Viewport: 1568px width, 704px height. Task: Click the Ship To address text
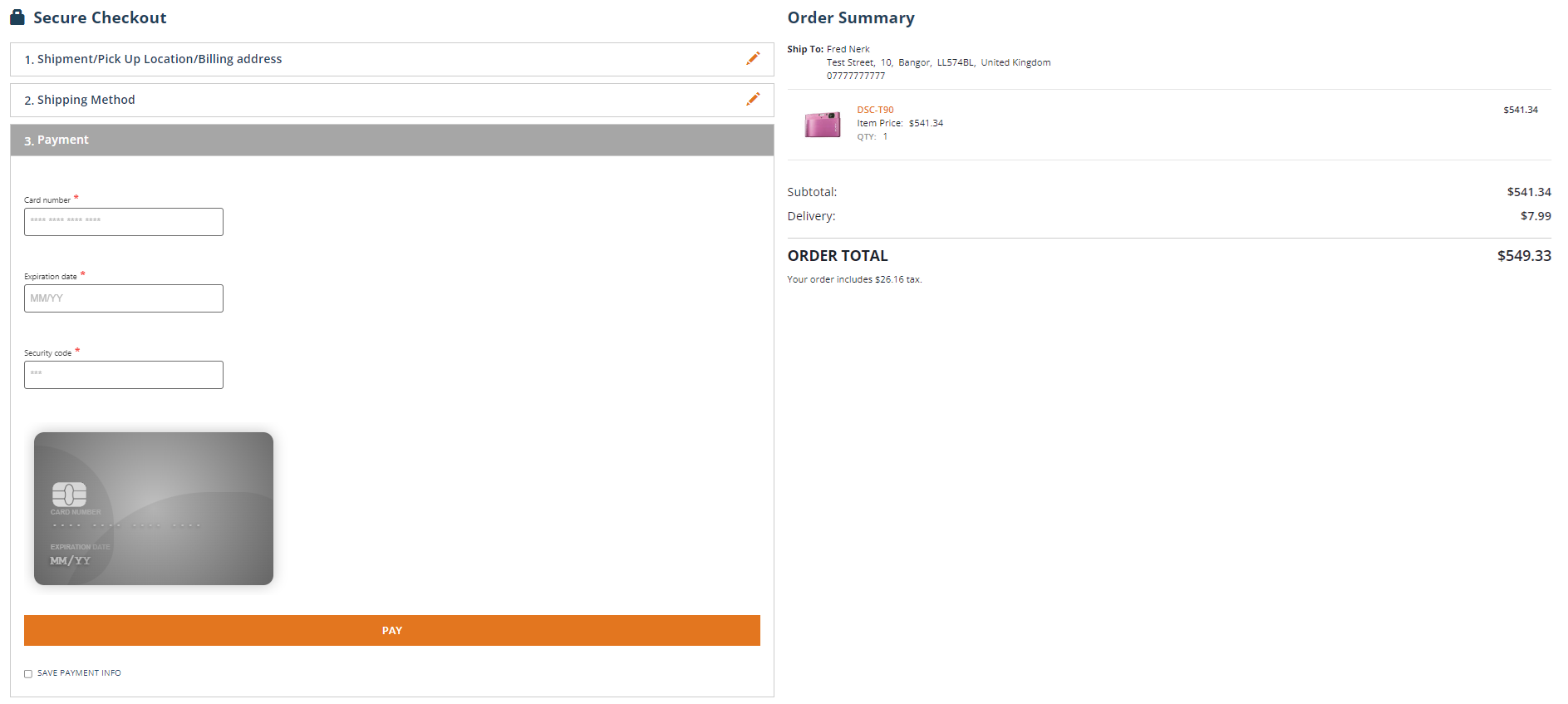(938, 62)
